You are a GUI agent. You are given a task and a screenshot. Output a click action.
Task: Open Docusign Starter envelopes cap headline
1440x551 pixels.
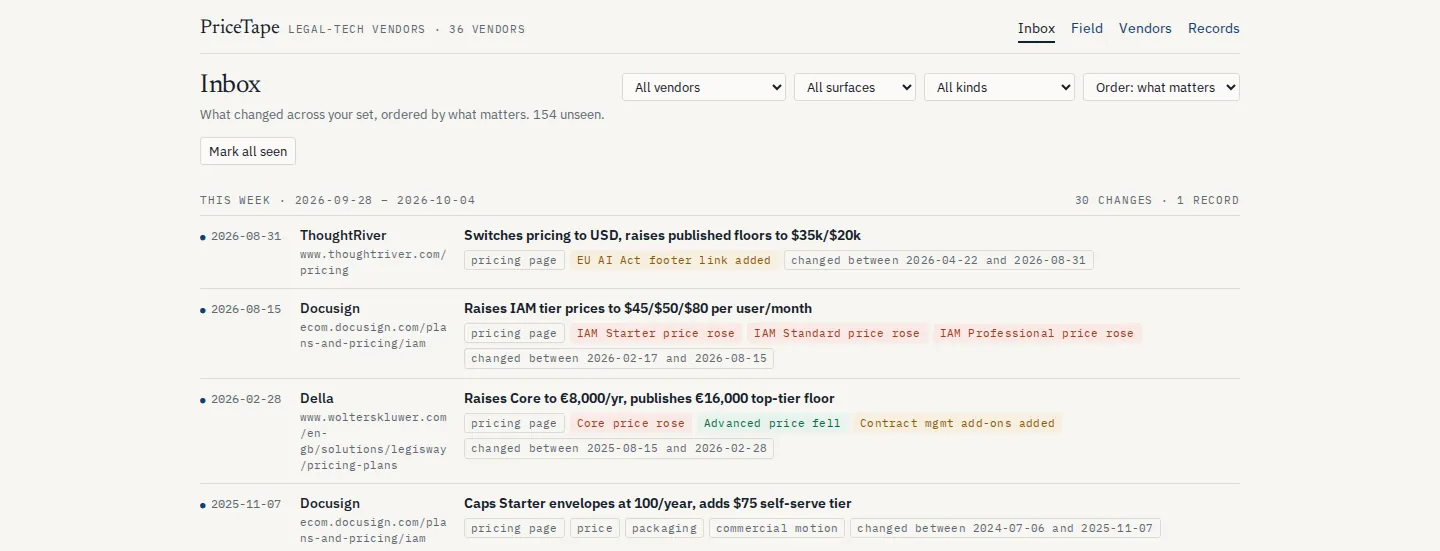(x=658, y=503)
